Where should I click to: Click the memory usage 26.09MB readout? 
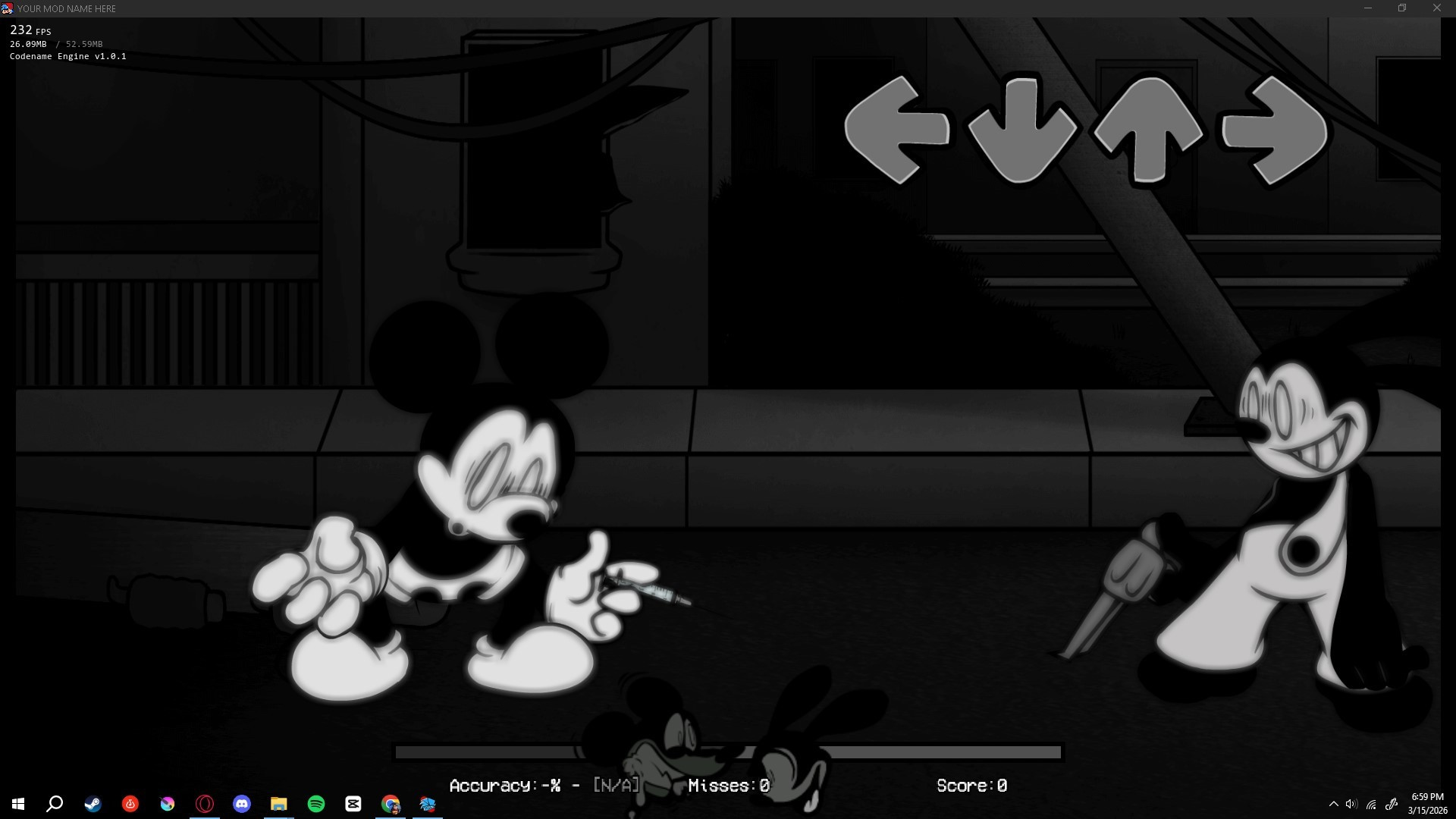[28, 44]
